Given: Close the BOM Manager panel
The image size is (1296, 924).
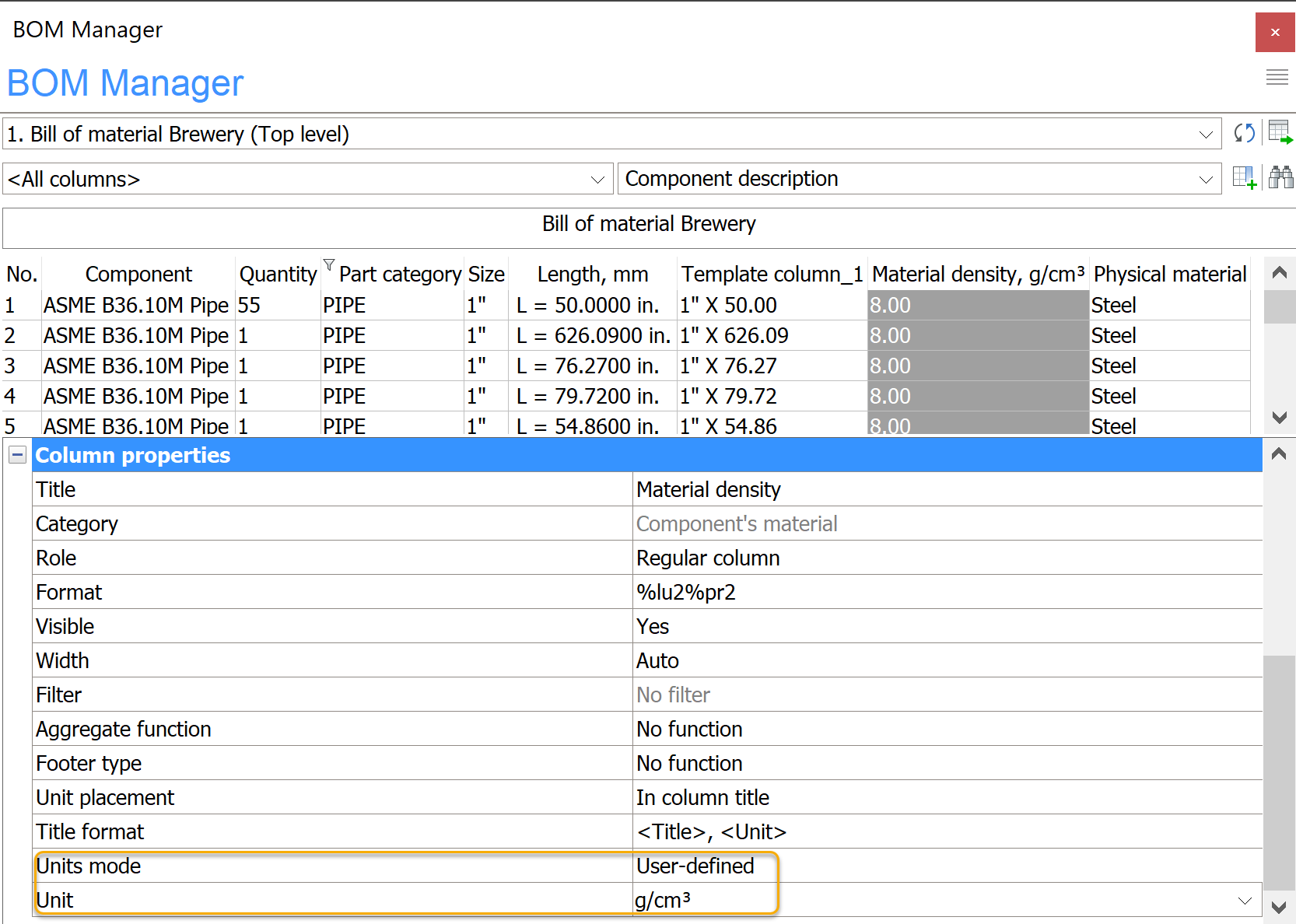Looking at the screenshot, I should click(x=1275, y=33).
